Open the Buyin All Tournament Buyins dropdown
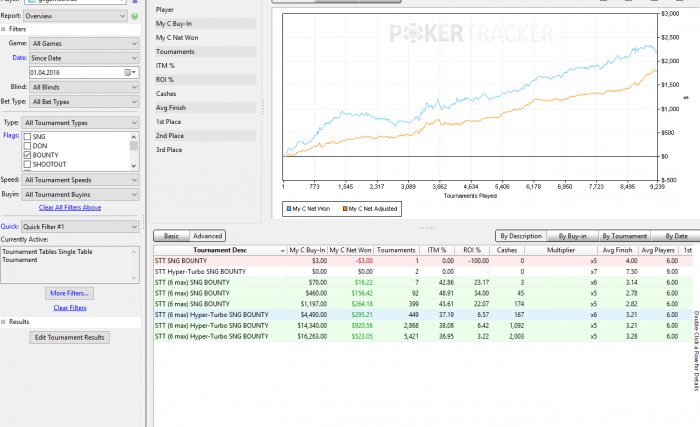The image size is (700, 427). (x=80, y=195)
